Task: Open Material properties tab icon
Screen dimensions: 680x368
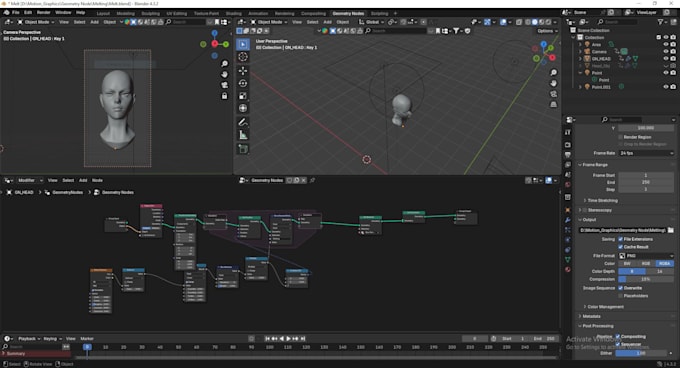Action: coord(568,270)
